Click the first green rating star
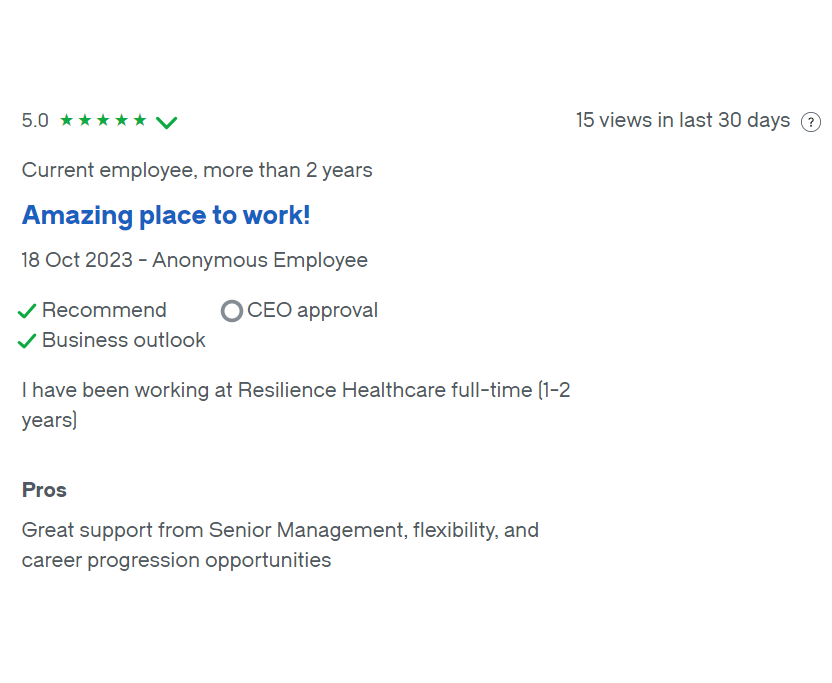The image size is (832, 683). tap(67, 120)
